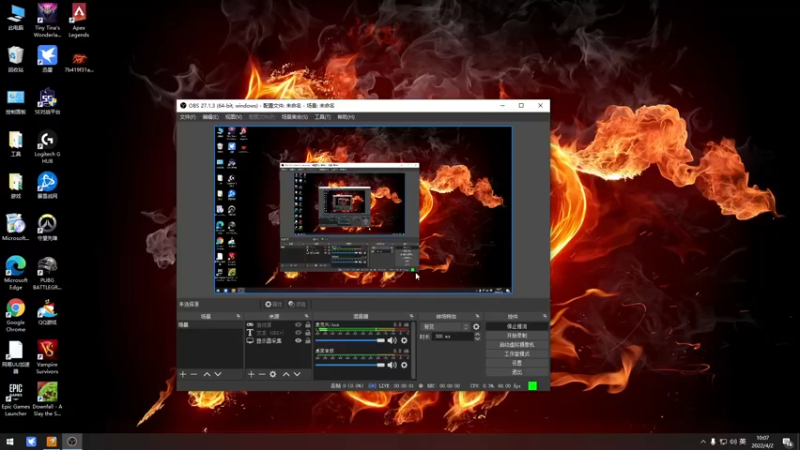The height and width of the screenshot is (450, 800).
Task: Move the scene up in the Scenes panel
Action: click(207, 374)
